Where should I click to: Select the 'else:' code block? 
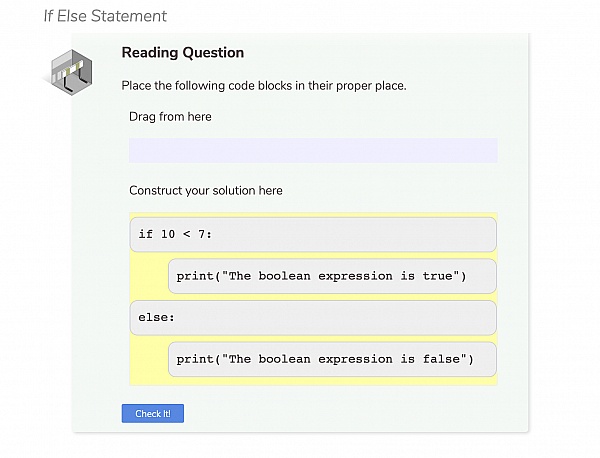313,318
